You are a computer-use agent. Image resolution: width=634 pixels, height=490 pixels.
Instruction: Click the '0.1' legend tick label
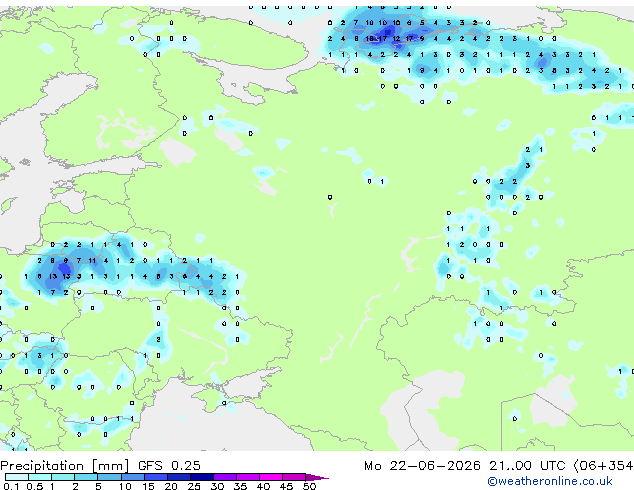pos(11,486)
